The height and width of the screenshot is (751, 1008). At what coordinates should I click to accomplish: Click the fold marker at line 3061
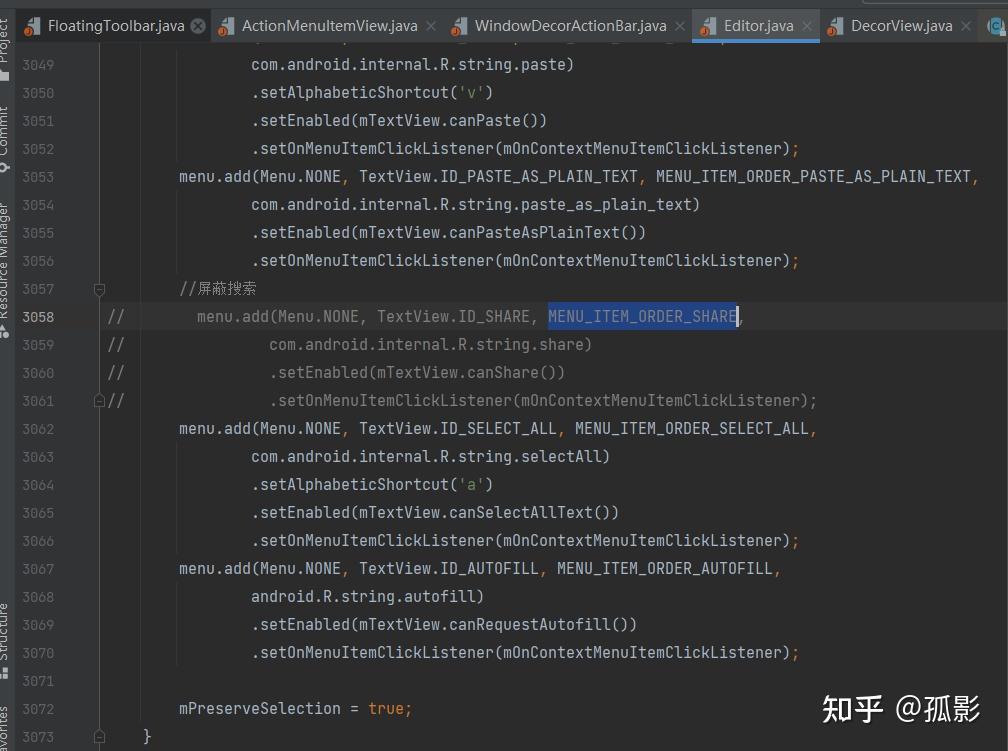click(x=99, y=400)
